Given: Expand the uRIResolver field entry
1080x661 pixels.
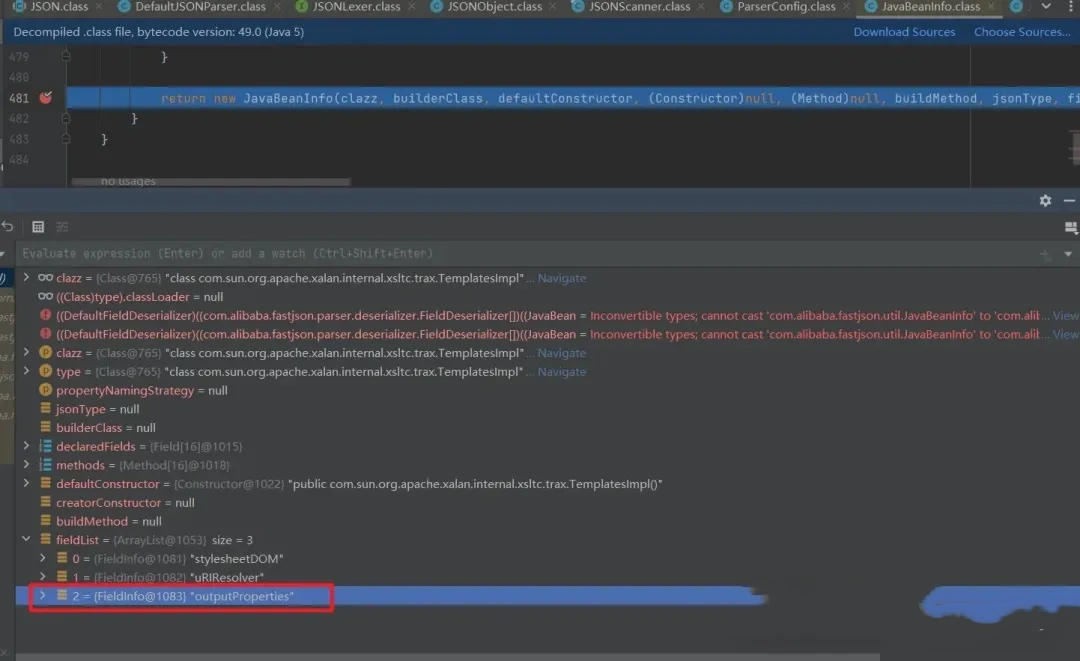Looking at the screenshot, I should tap(43, 576).
